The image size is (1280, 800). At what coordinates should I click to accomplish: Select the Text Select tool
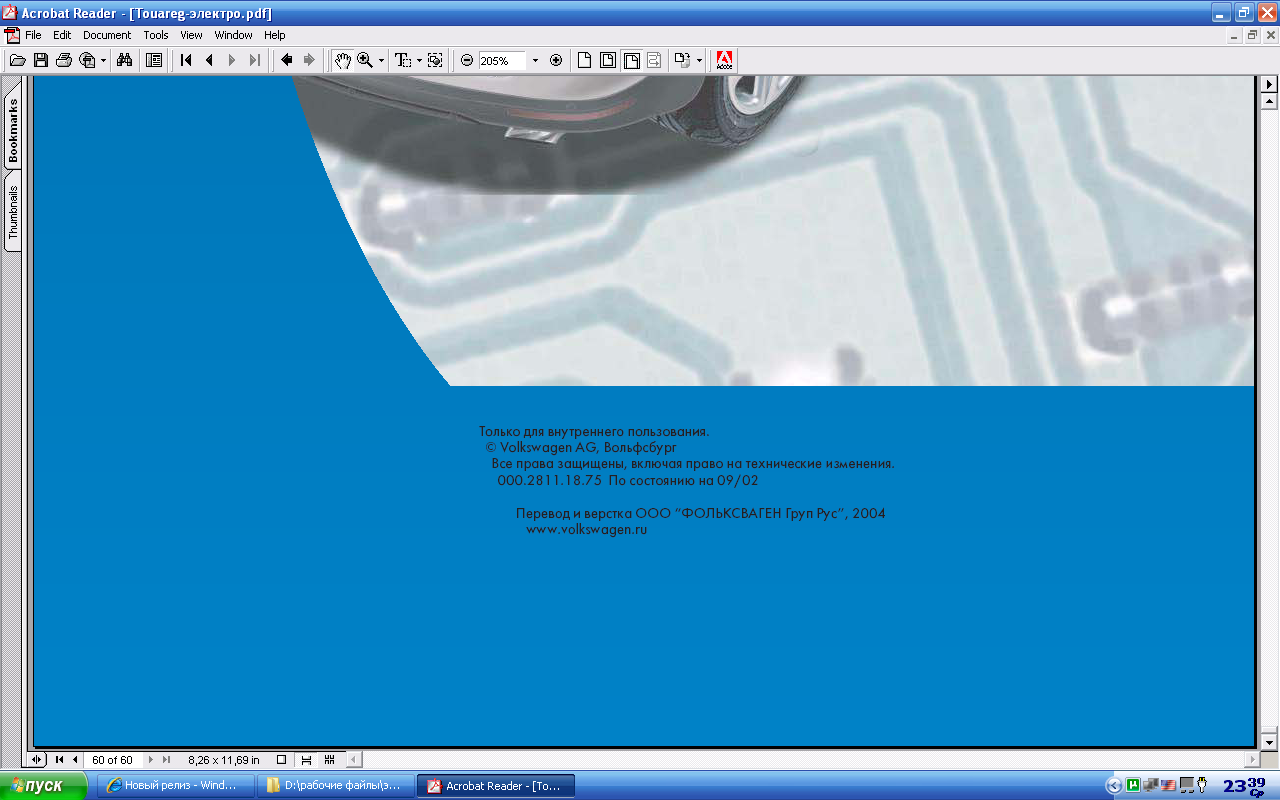tap(403, 60)
